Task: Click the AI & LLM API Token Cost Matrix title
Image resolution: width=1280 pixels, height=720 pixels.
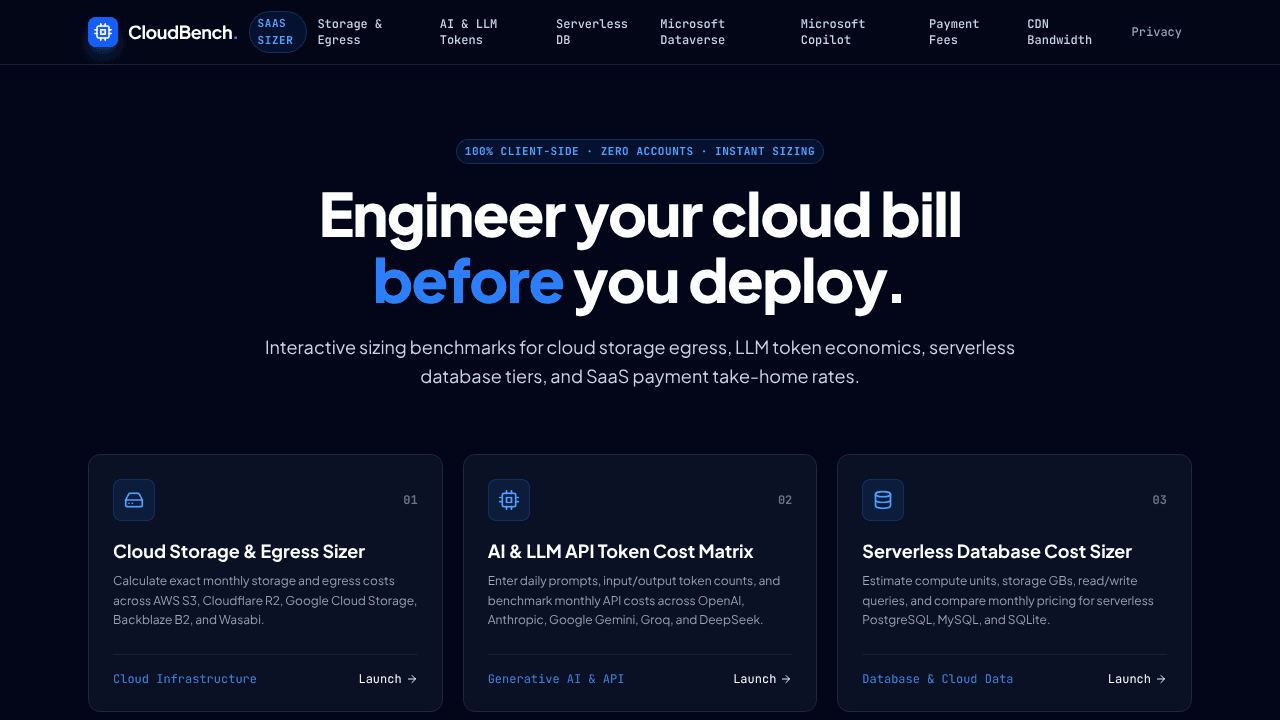Action: click(621, 551)
